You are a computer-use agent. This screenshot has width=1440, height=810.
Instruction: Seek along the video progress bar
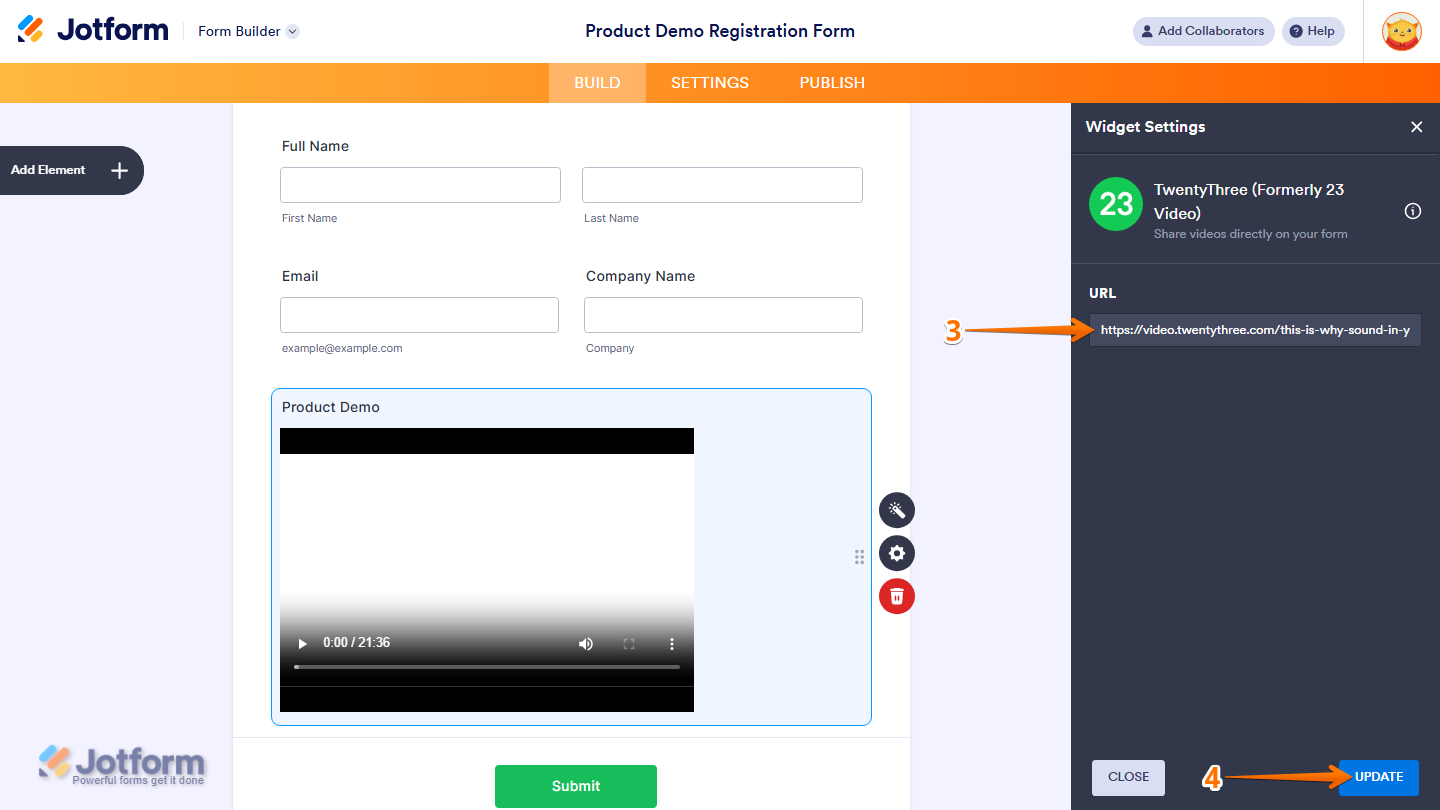click(x=487, y=665)
